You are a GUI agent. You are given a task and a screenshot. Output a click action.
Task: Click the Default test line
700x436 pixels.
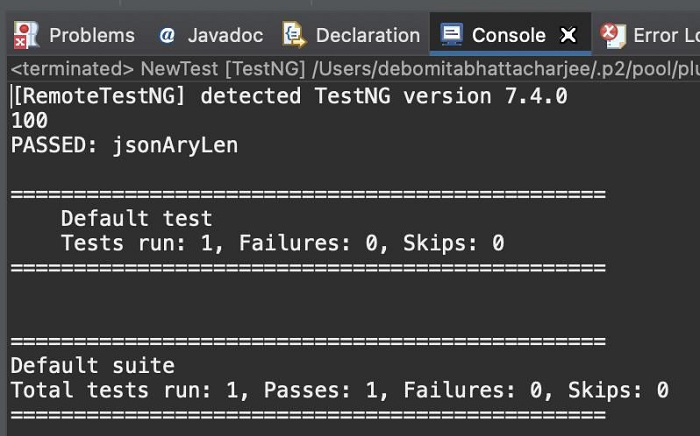(136, 218)
